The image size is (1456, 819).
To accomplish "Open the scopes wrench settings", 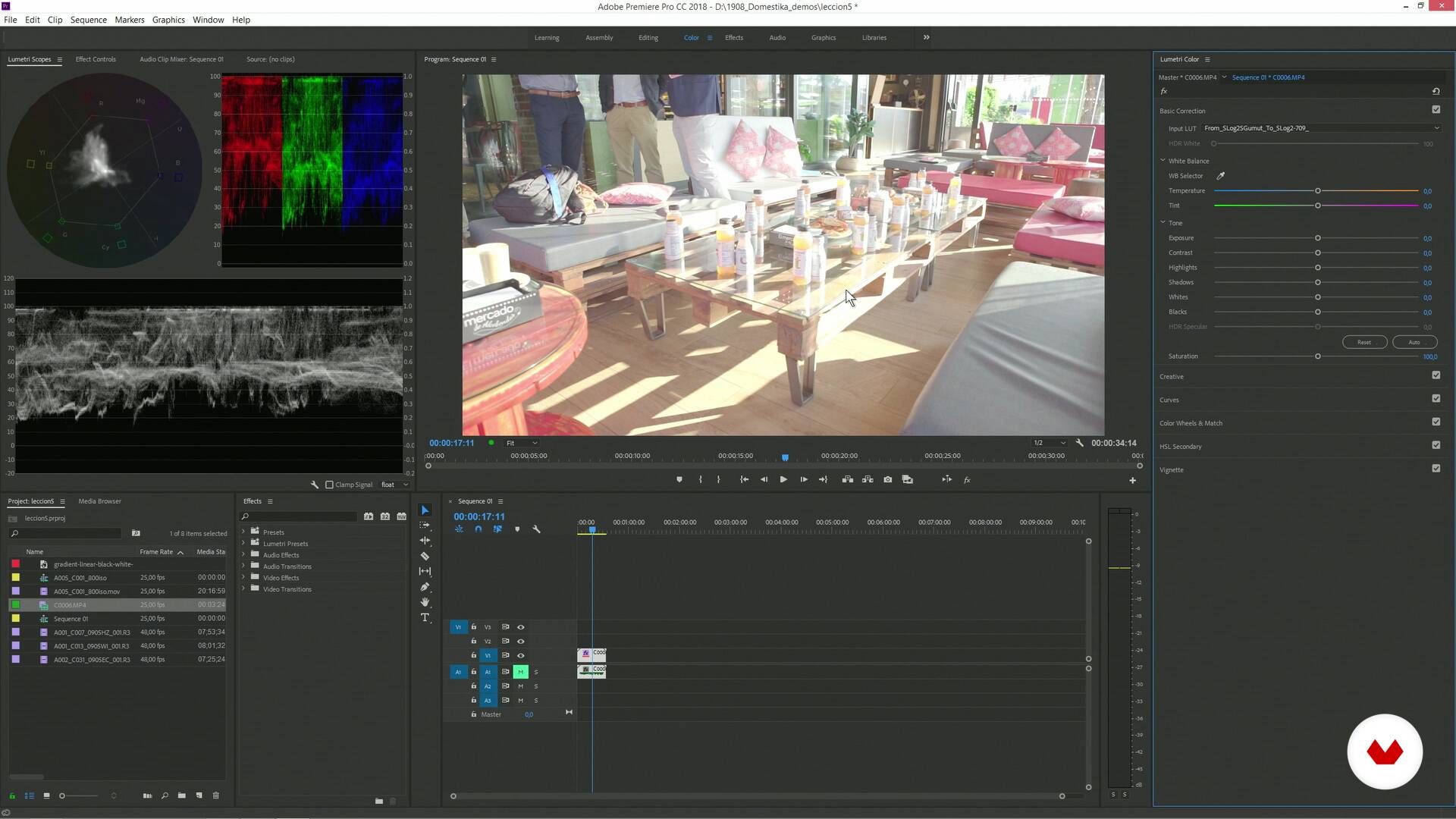I will [x=315, y=485].
